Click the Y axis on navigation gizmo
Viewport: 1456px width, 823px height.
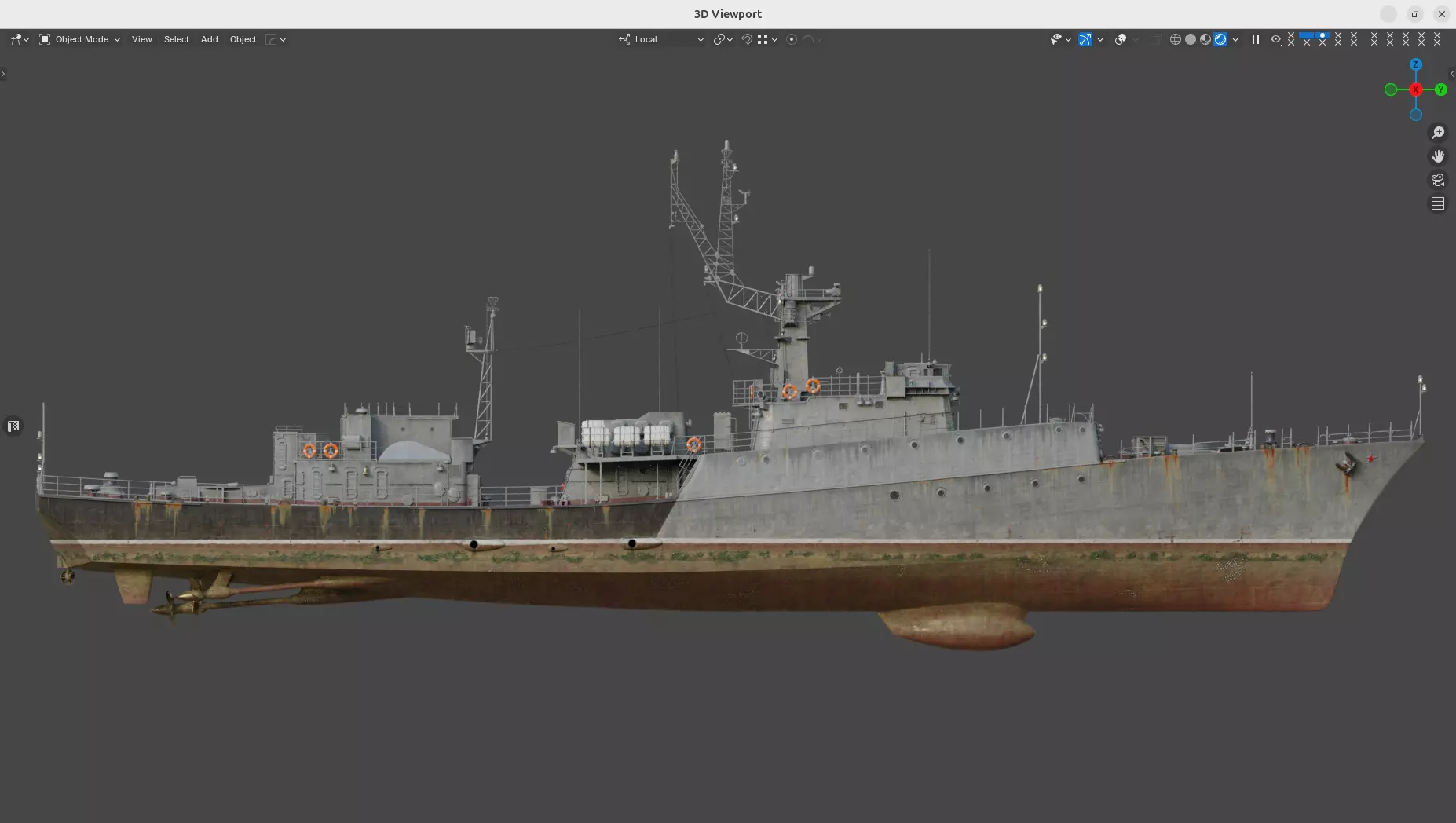[x=1441, y=90]
